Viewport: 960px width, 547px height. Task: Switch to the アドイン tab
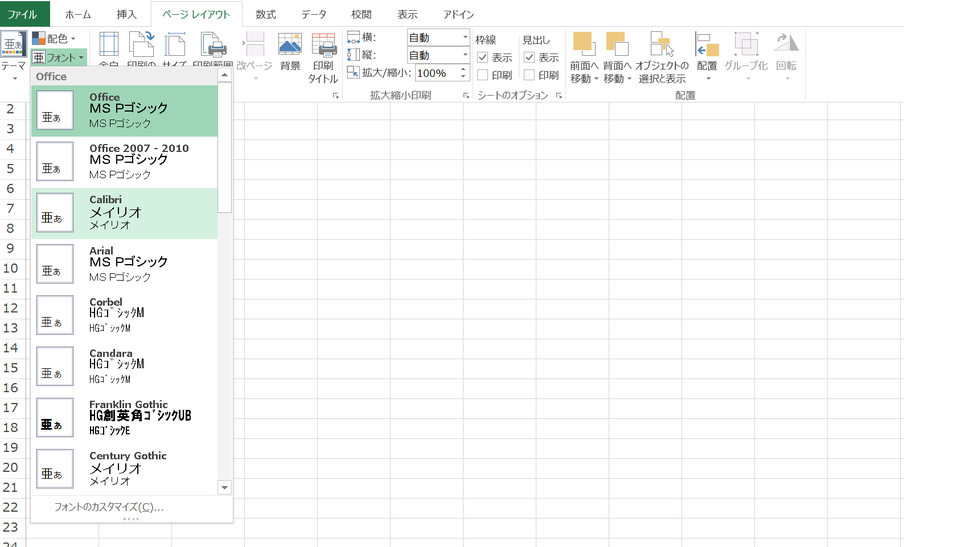pos(459,14)
